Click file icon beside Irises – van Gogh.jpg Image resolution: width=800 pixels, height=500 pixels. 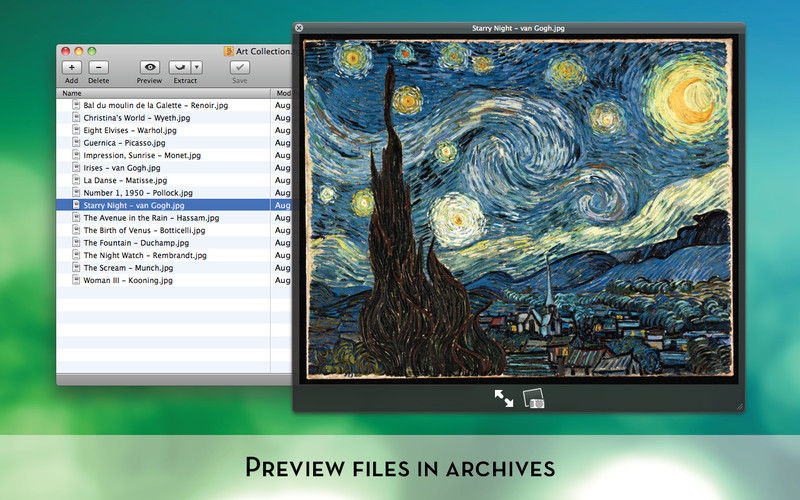pyautogui.click(x=76, y=167)
